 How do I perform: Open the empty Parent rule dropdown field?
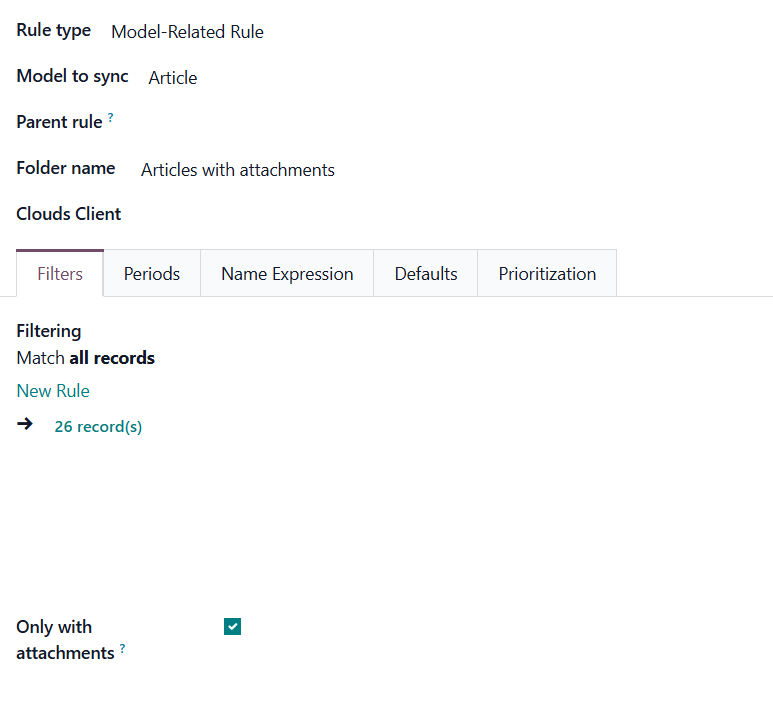click(300, 122)
